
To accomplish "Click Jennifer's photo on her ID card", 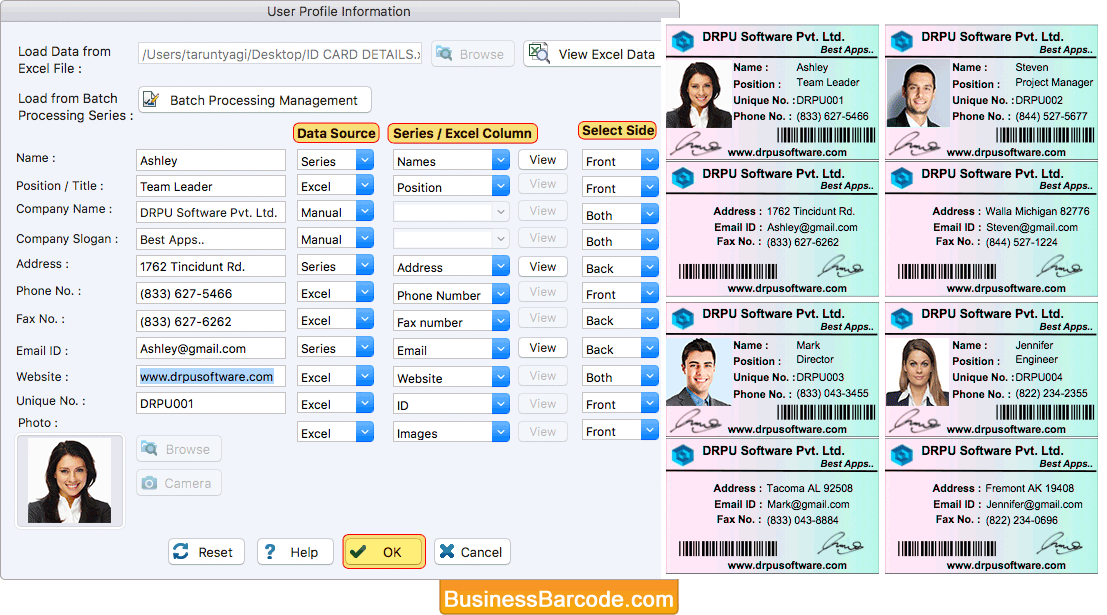I will 918,371.
